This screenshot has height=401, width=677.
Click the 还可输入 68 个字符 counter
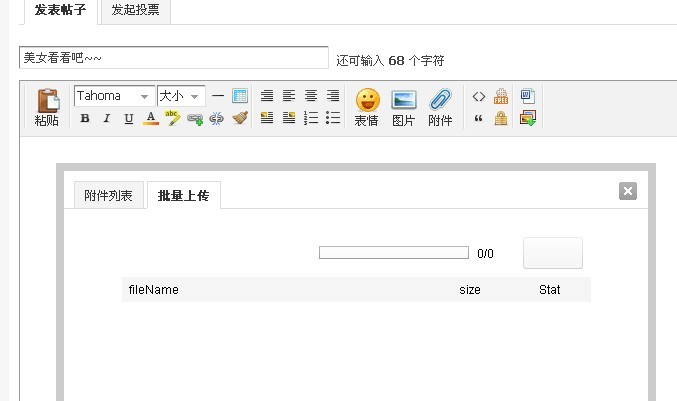[390, 60]
